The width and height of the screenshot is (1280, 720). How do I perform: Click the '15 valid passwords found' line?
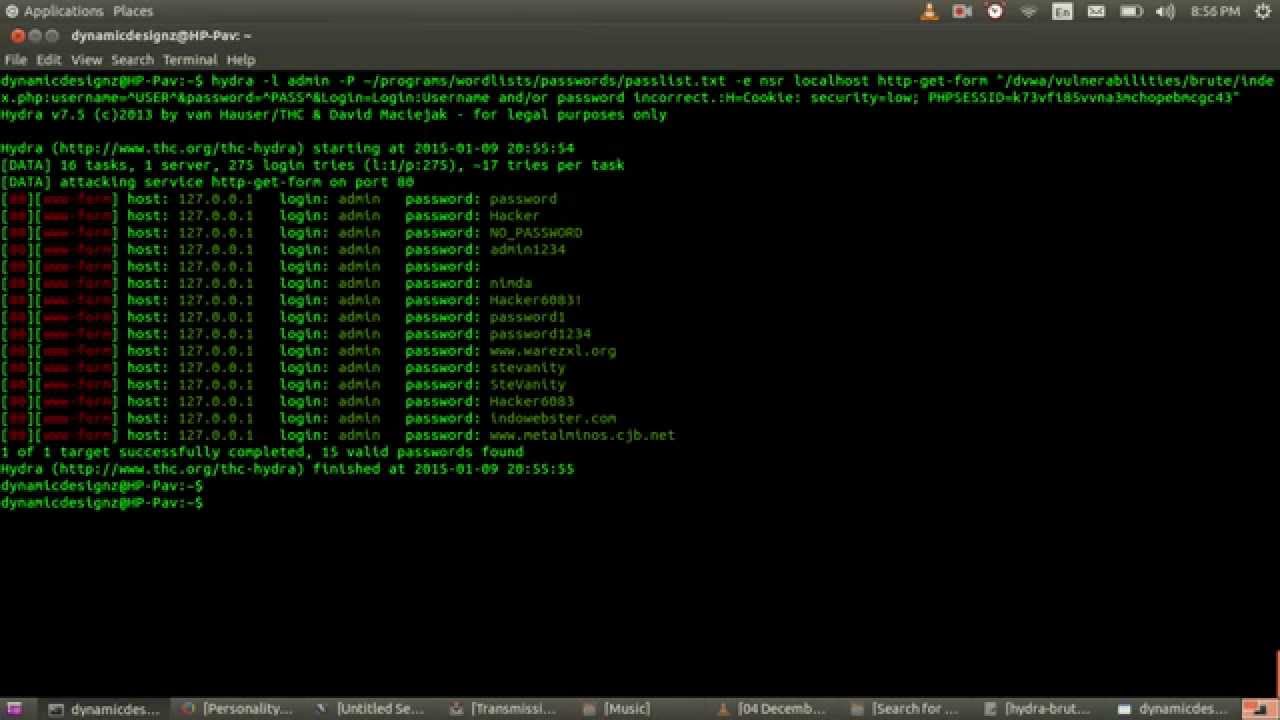pyautogui.click(x=262, y=452)
